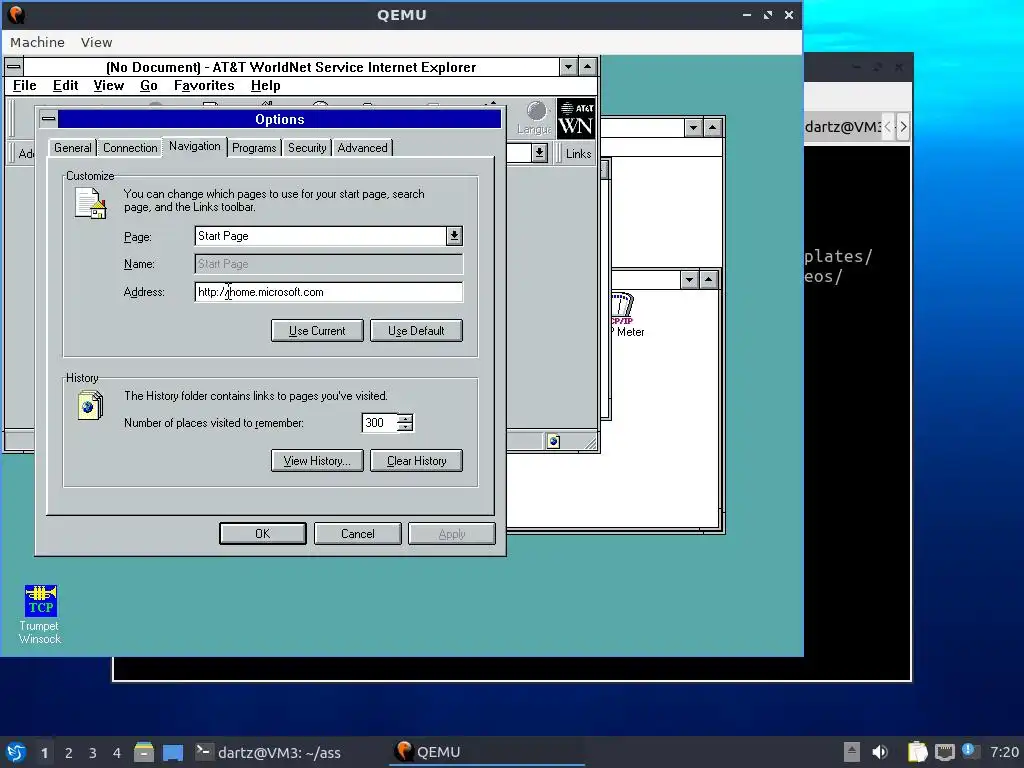This screenshot has width=1024, height=768.
Task: Minimize the Program Manager window behind
Action: pyautogui.click(x=694, y=127)
